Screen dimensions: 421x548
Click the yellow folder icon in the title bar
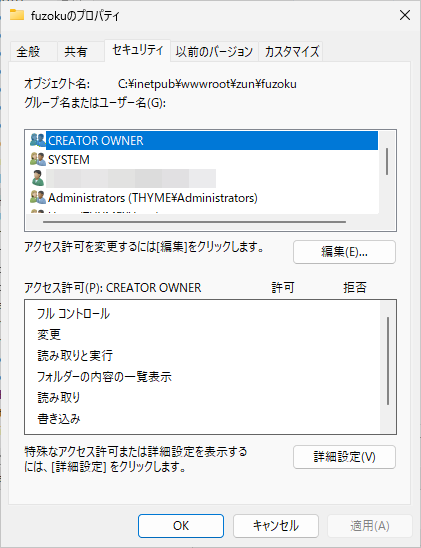pyautogui.click(x=17, y=15)
